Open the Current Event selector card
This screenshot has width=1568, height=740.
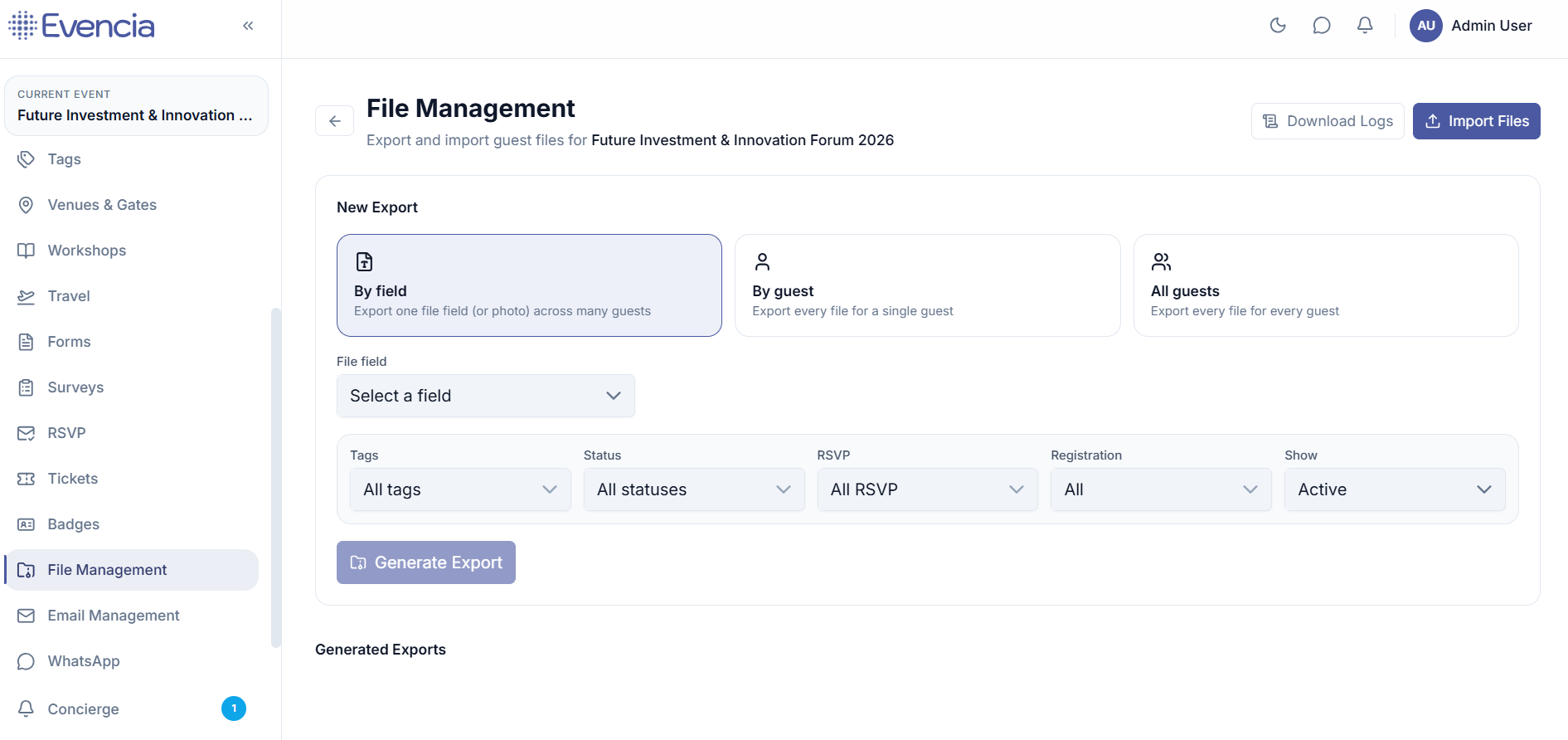(x=136, y=105)
